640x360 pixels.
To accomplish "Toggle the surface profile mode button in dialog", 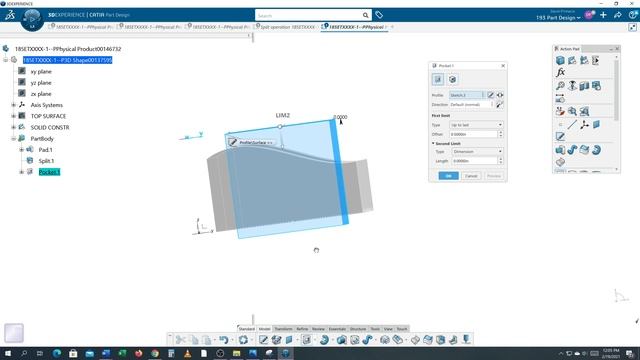I will tap(452, 79).
